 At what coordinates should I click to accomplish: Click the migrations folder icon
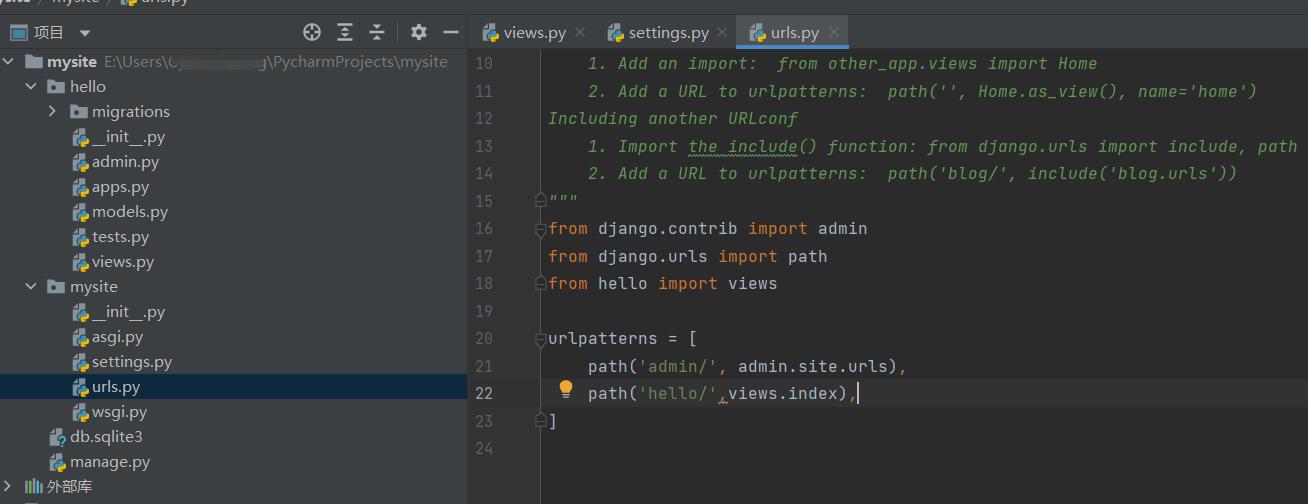[78, 112]
